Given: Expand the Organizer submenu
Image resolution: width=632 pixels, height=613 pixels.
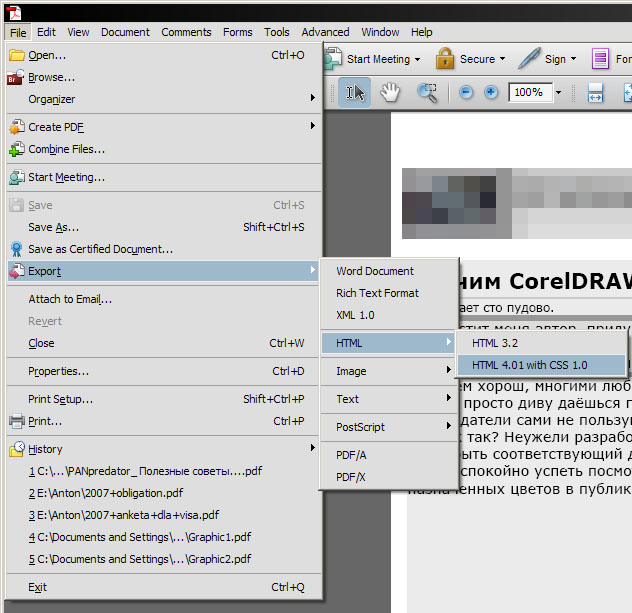Looking at the screenshot, I should point(312,98).
